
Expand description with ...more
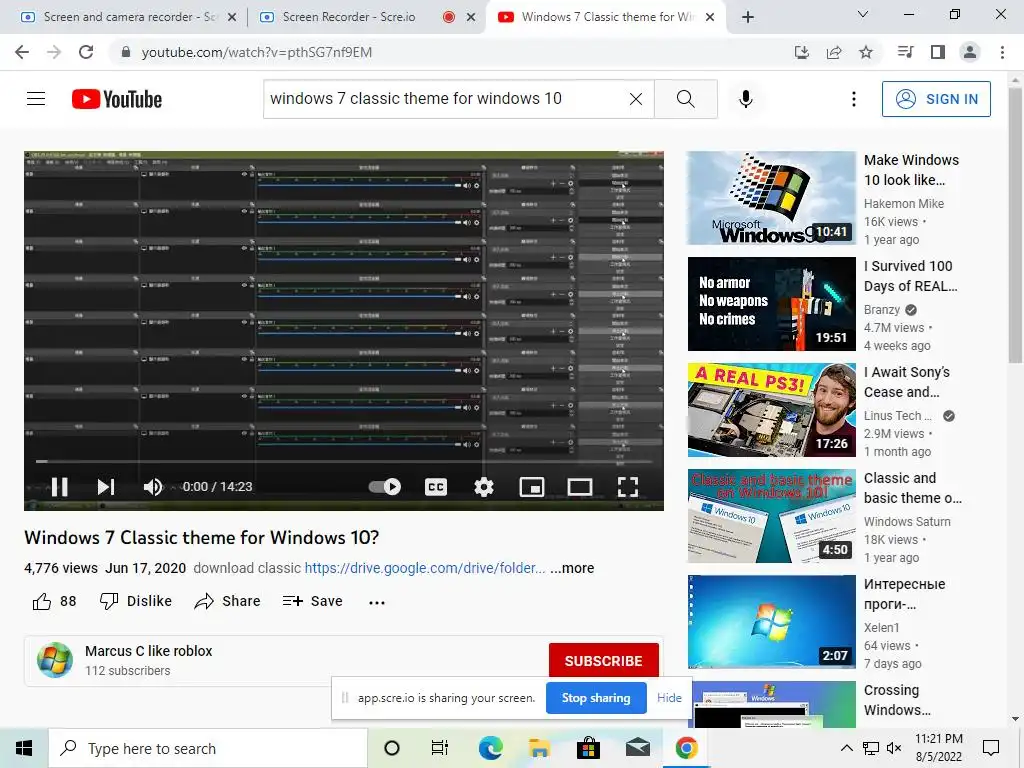[x=572, y=568]
